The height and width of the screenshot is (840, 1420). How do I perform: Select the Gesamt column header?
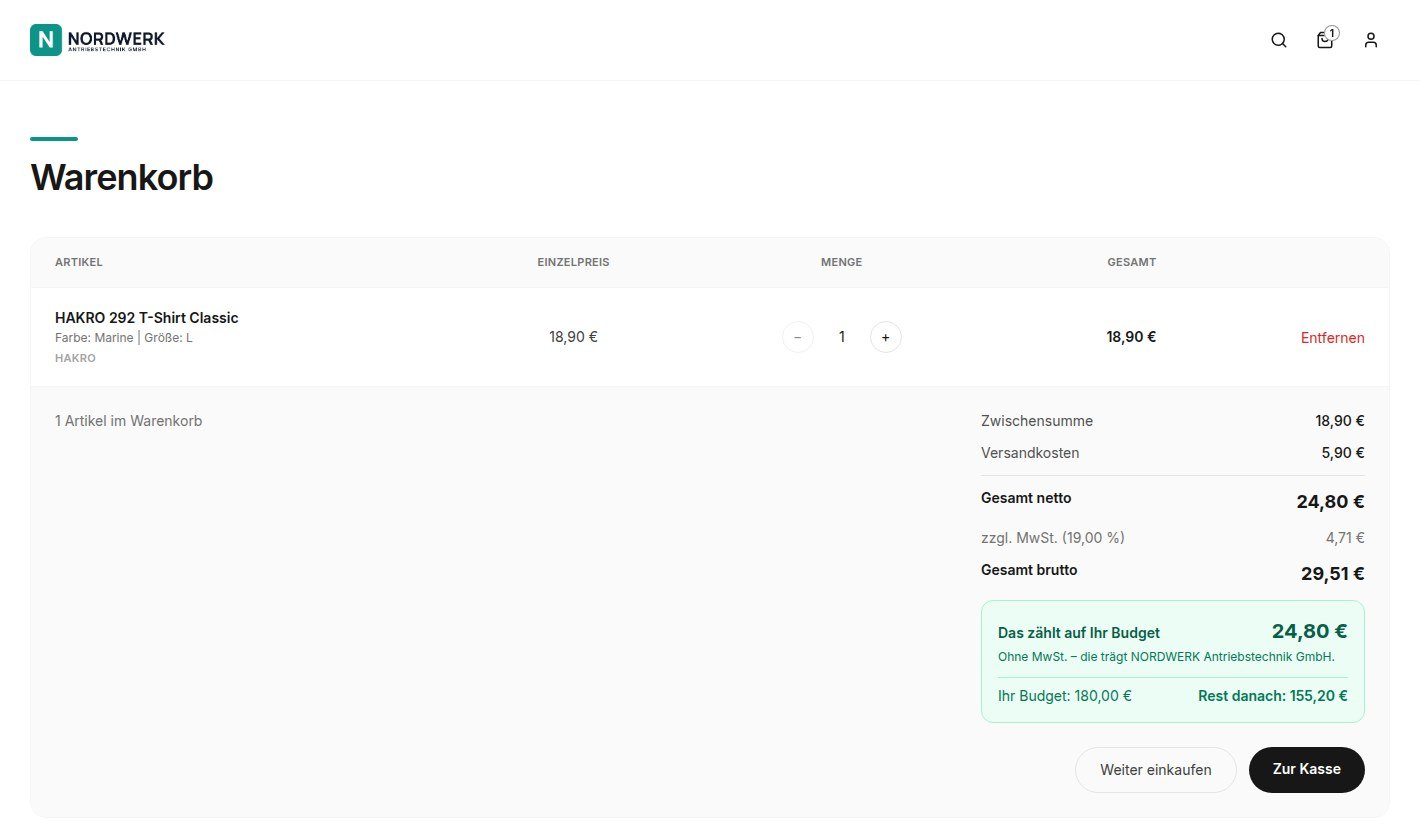[1132, 262]
